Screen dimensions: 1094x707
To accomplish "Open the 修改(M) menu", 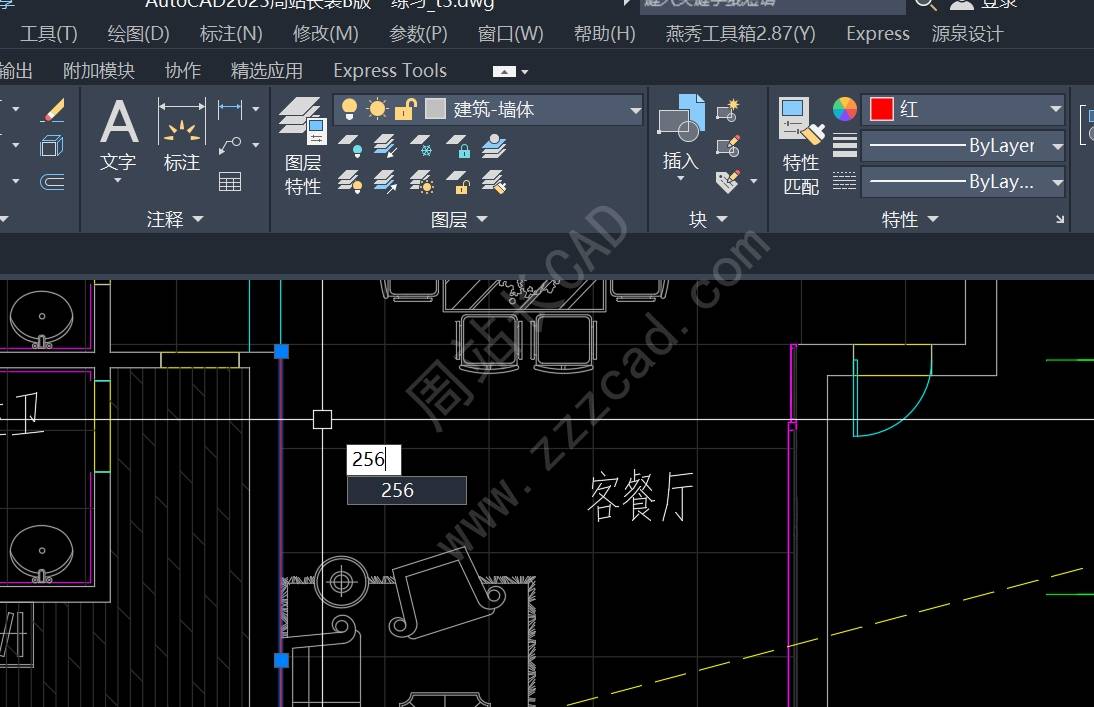I will 325,34.
